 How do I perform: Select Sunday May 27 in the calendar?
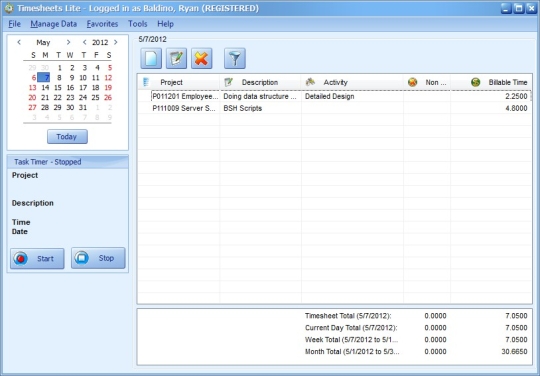click(x=32, y=107)
